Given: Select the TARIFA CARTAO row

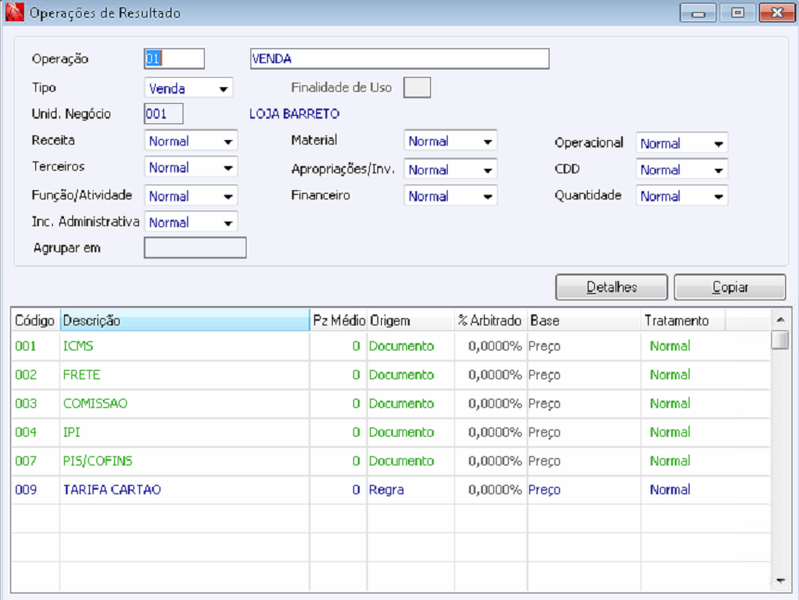Looking at the screenshot, I should 390,490.
